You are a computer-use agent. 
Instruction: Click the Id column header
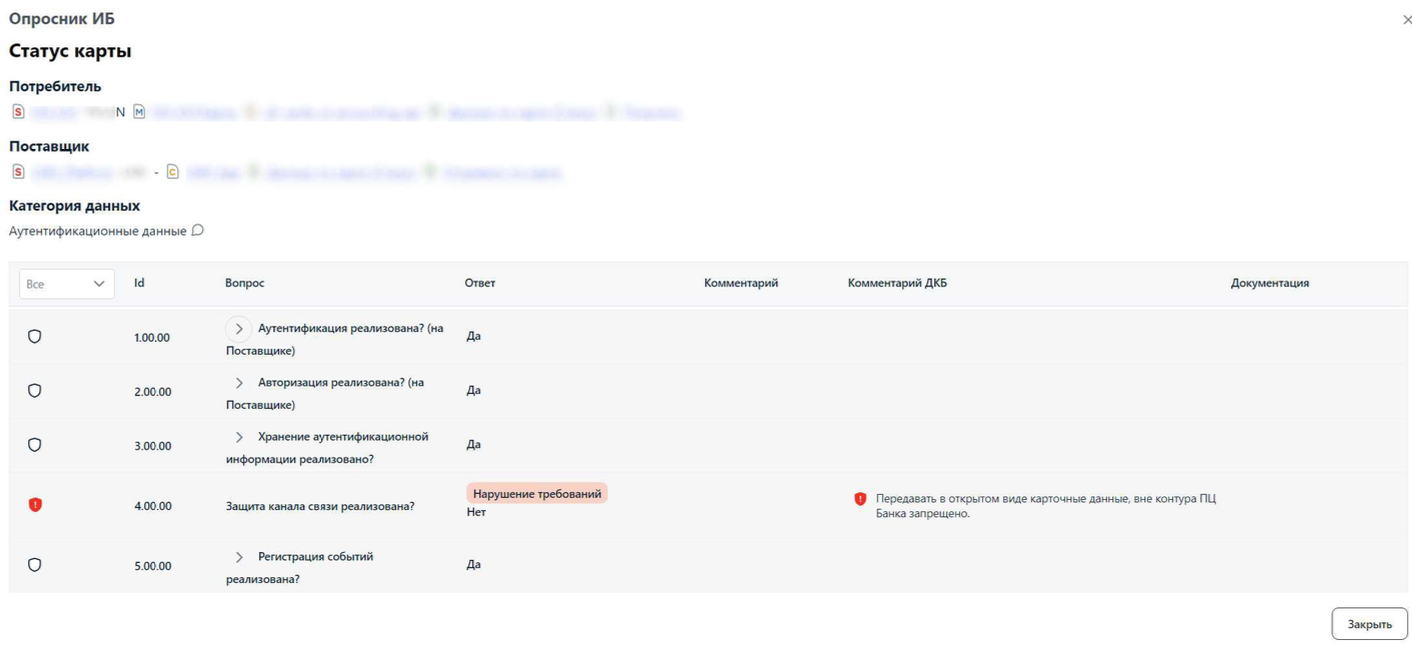139,283
